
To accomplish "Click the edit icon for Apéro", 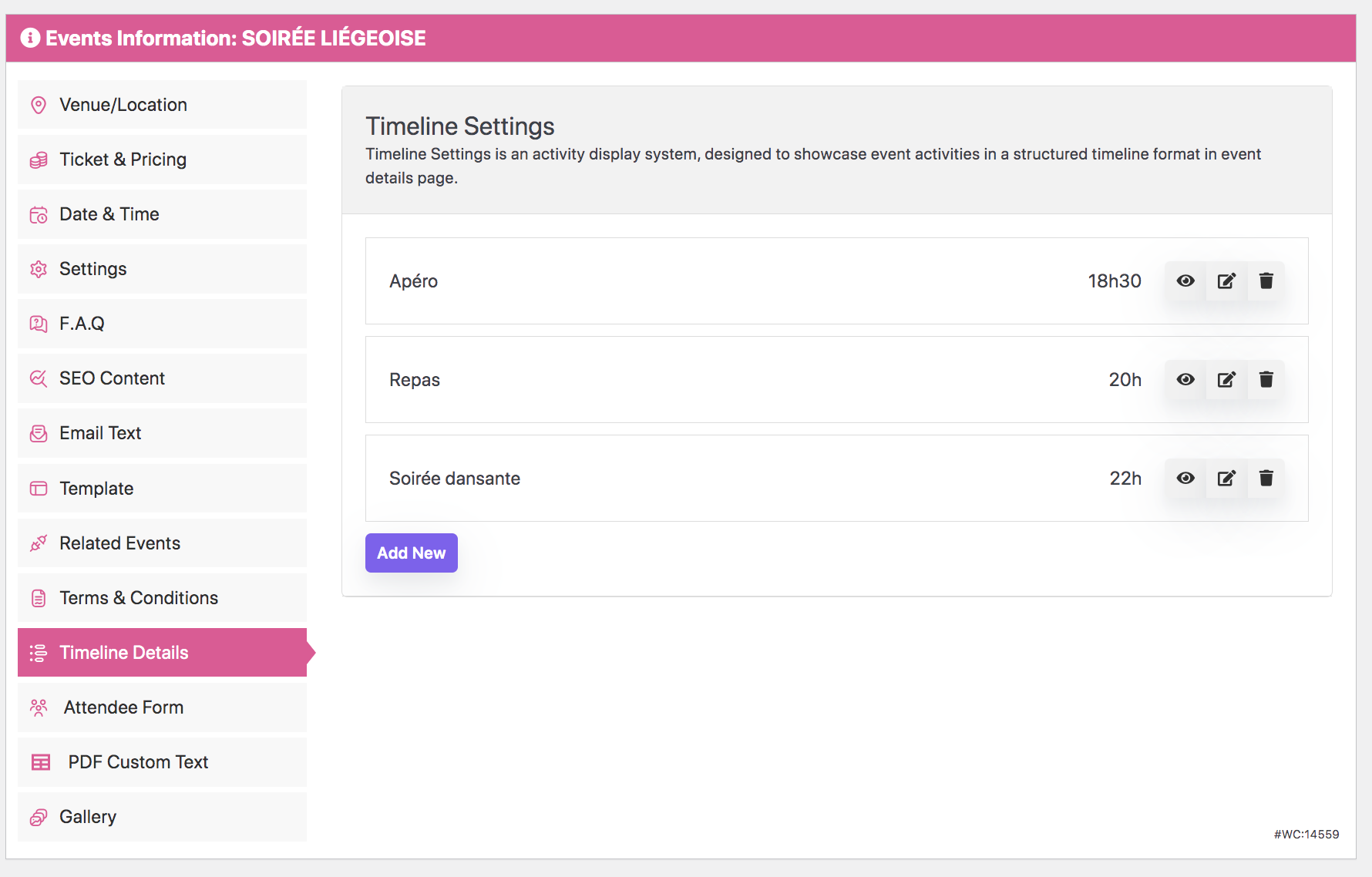I will 1226,281.
